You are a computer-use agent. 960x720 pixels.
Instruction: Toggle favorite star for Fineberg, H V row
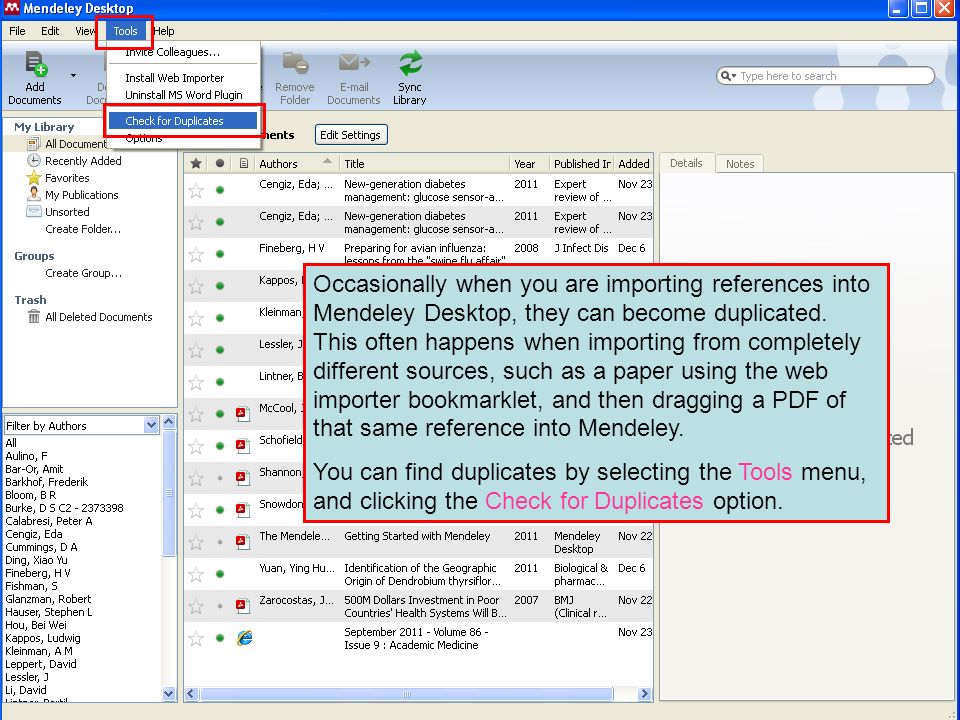(196, 255)
